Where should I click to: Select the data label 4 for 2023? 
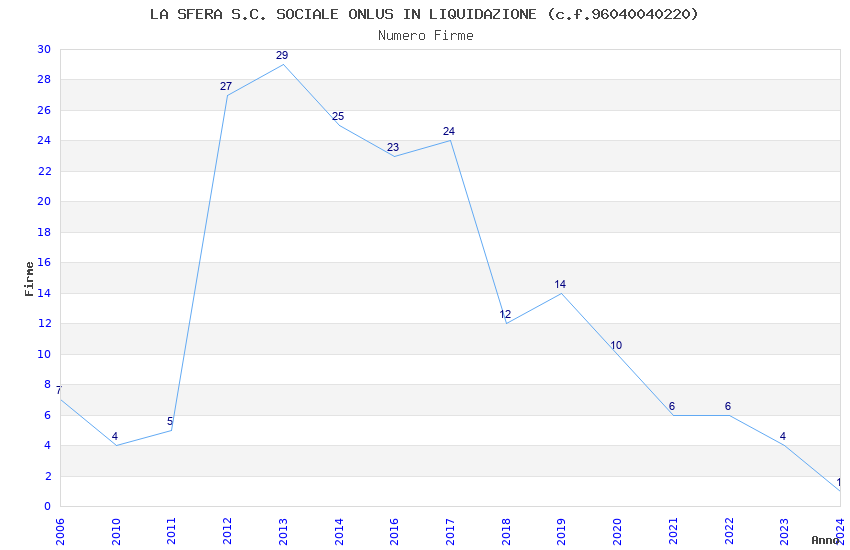783,436
